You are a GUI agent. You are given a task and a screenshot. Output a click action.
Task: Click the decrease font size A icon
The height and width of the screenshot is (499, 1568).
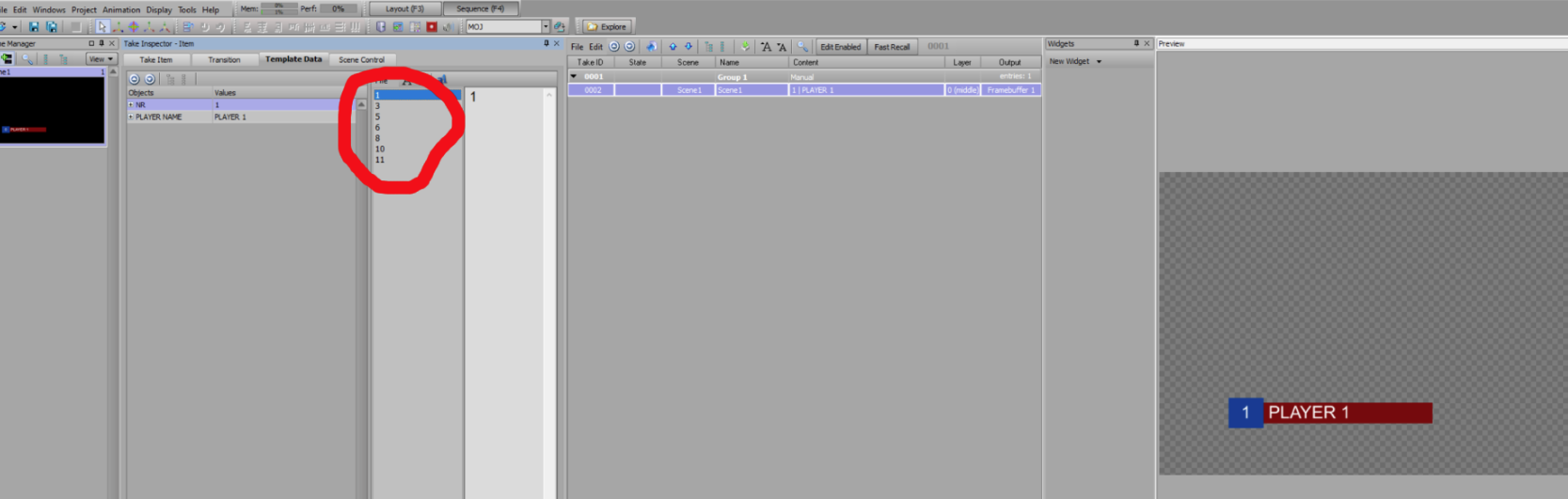click(x=782, y=46)
